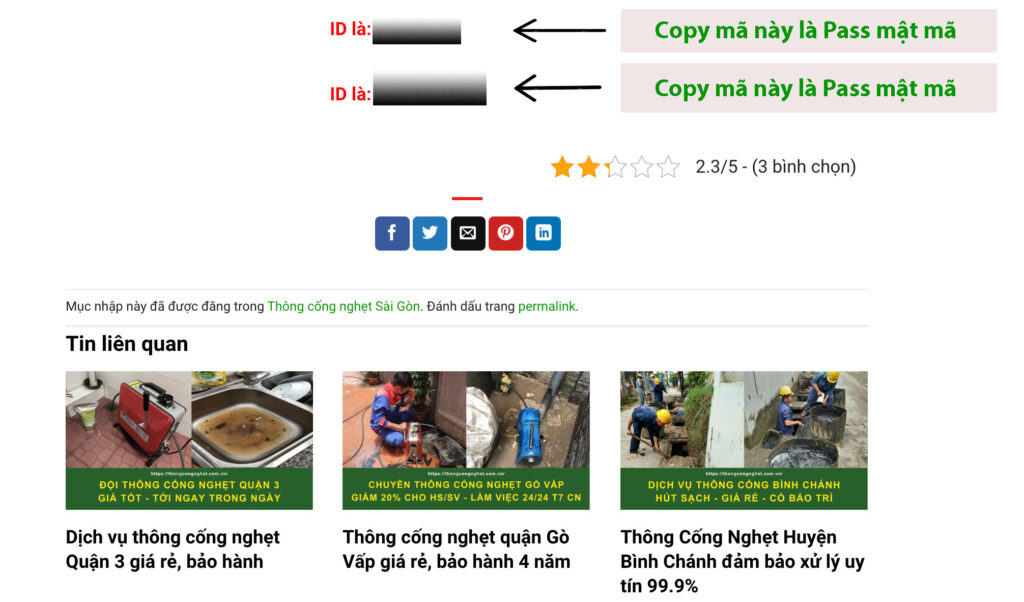
Task: Choose the fourth rating star
Action: (x=641, y=167)
